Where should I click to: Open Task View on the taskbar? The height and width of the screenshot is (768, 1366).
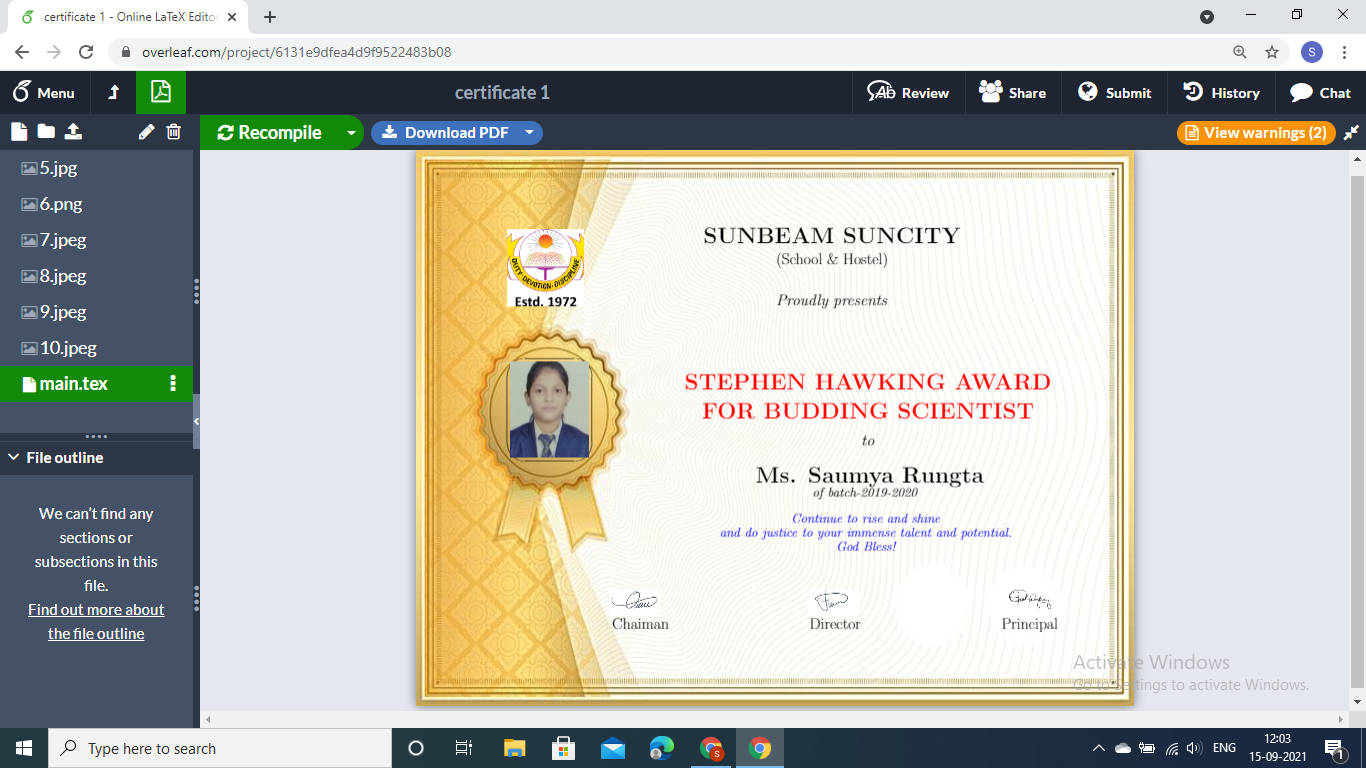point(464,748)
